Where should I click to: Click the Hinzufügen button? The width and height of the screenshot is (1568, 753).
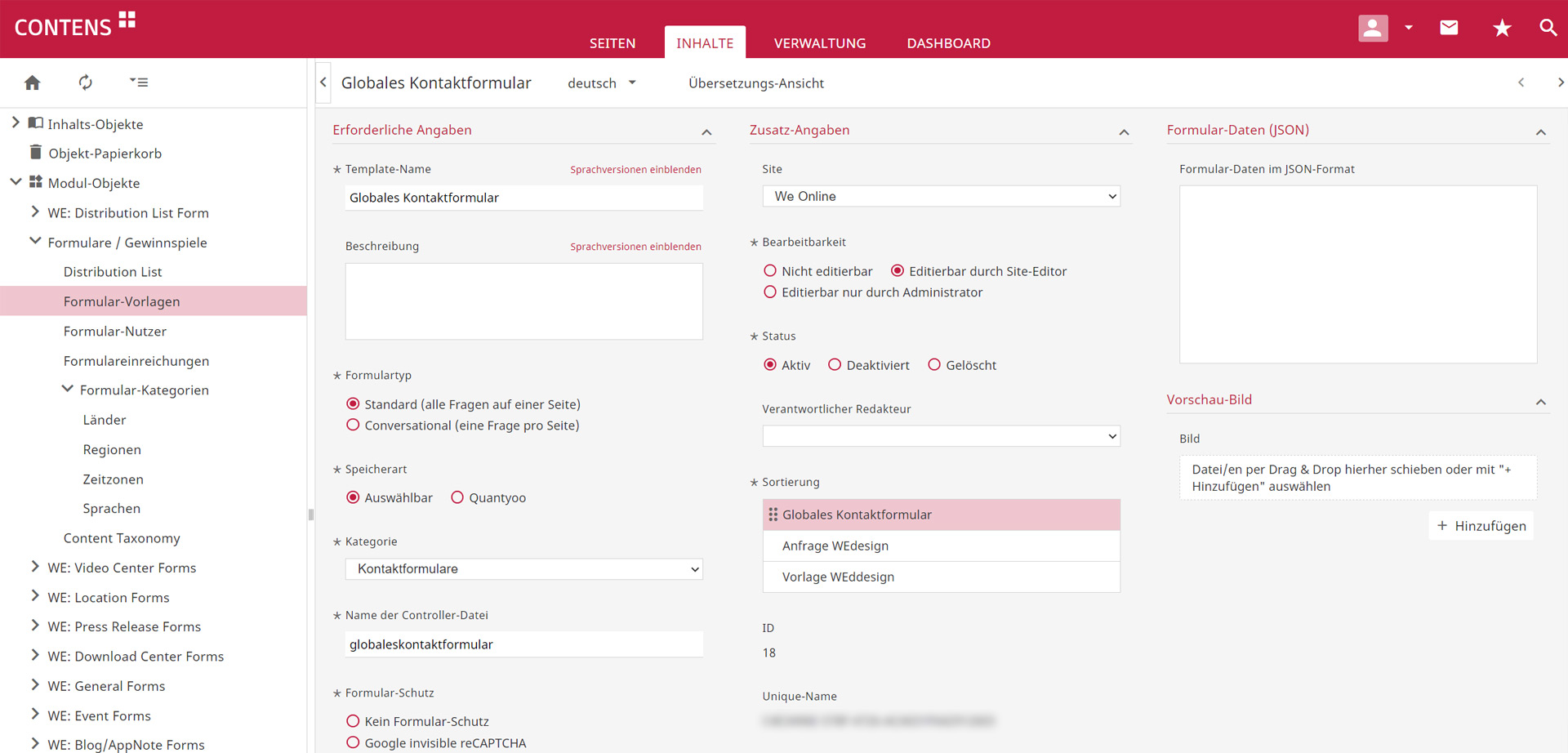(x=1481, y=526)
